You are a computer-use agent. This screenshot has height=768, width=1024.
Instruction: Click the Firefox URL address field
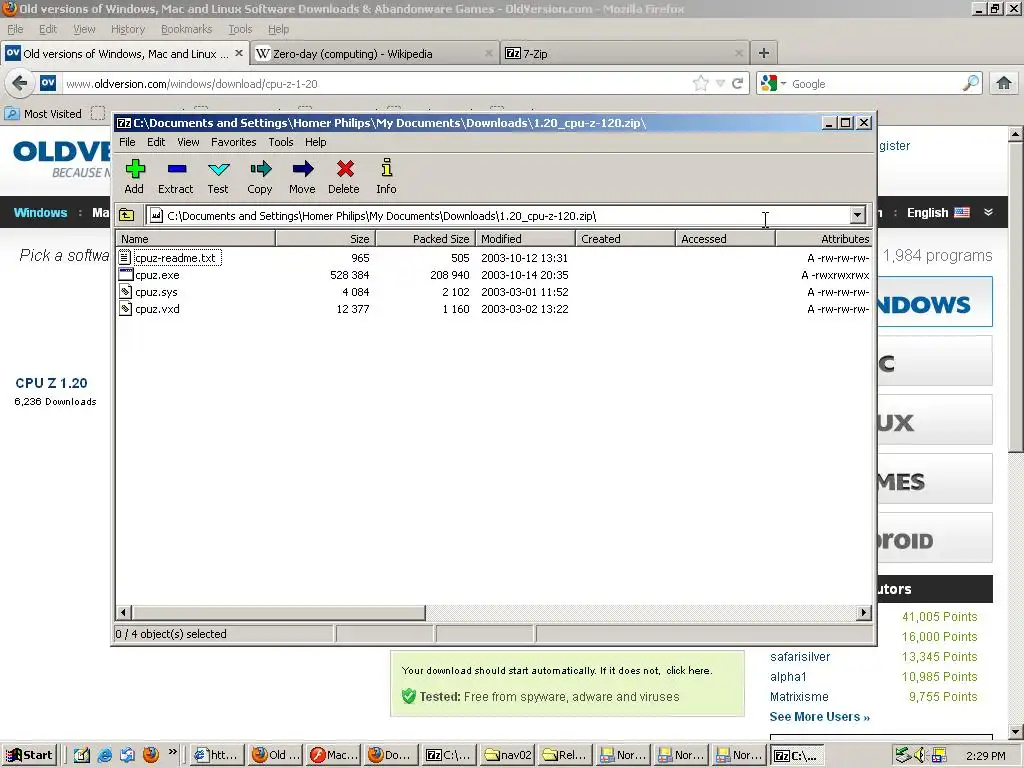tap(376, 84)
